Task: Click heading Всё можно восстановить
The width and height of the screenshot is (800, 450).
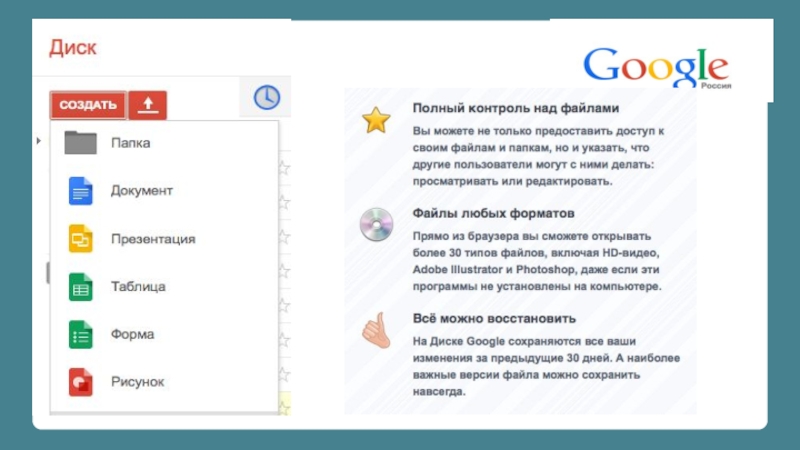Action: coord(494,318)
